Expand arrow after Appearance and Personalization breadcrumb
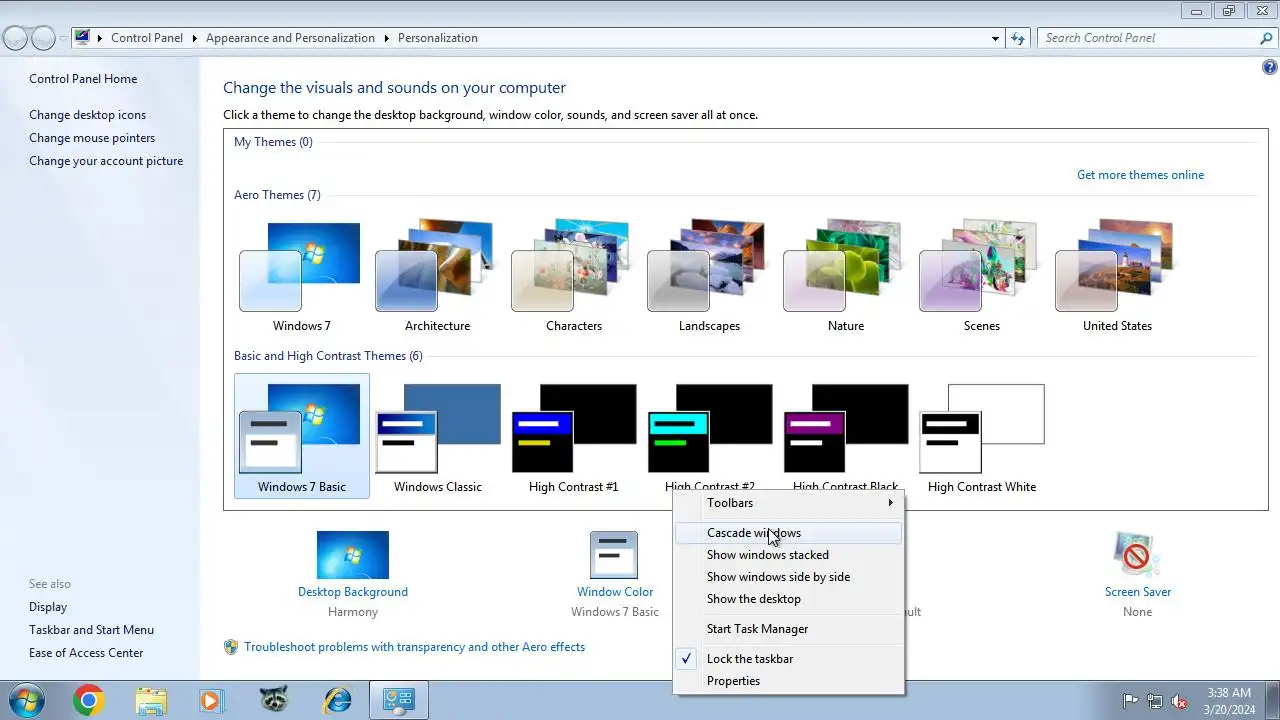Image resolution: width=1280 pixels, height=720 pixels. click(x=386, y=38)
